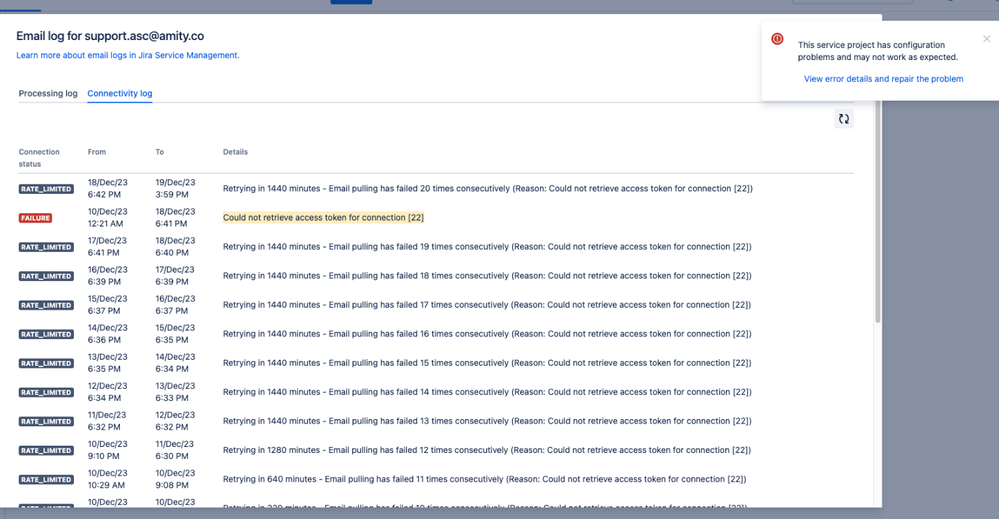The height and width of the screenshot is (519, 999).
Task: Click From date 16/Dec/23 6:39 PM
Action: (107, 276)
